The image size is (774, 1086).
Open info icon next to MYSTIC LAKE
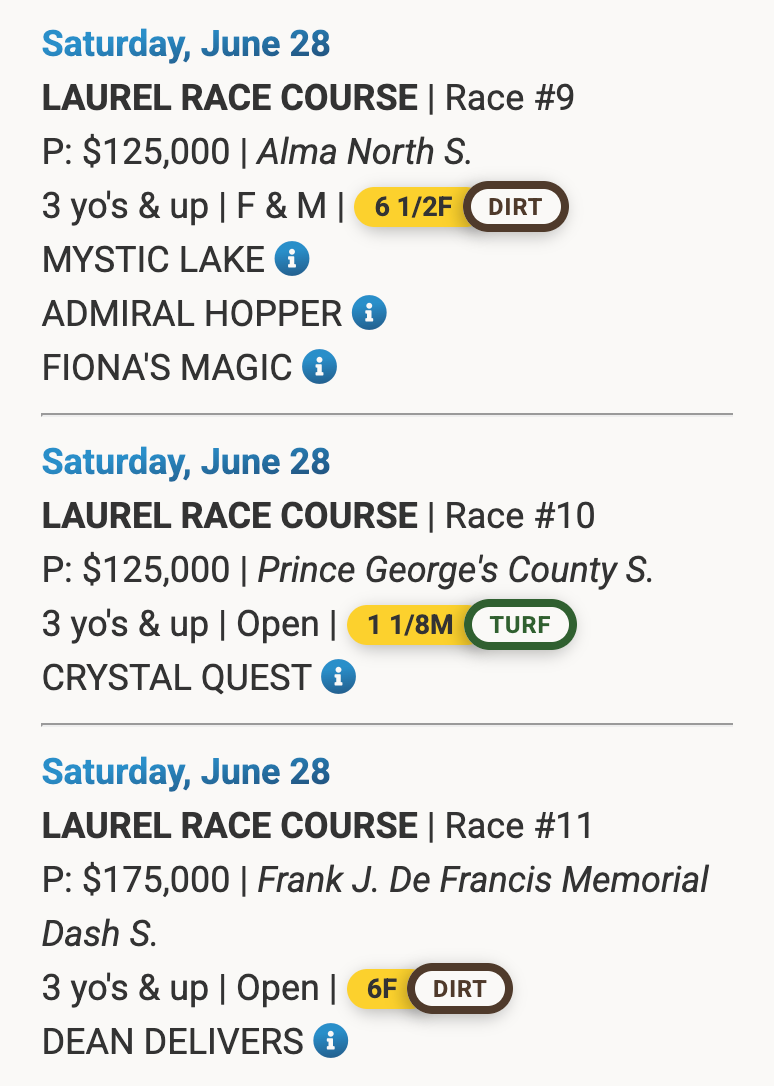(292, 259)
